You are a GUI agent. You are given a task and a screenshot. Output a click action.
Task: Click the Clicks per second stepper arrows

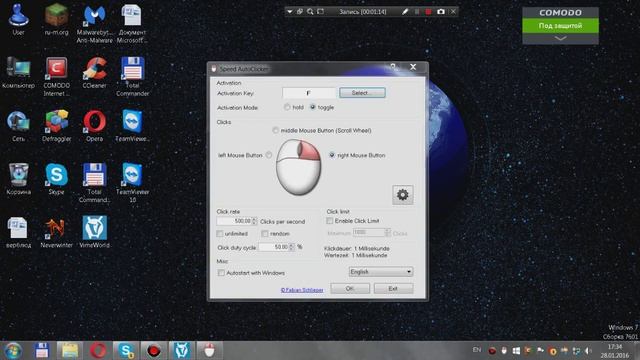click(254, 221)
